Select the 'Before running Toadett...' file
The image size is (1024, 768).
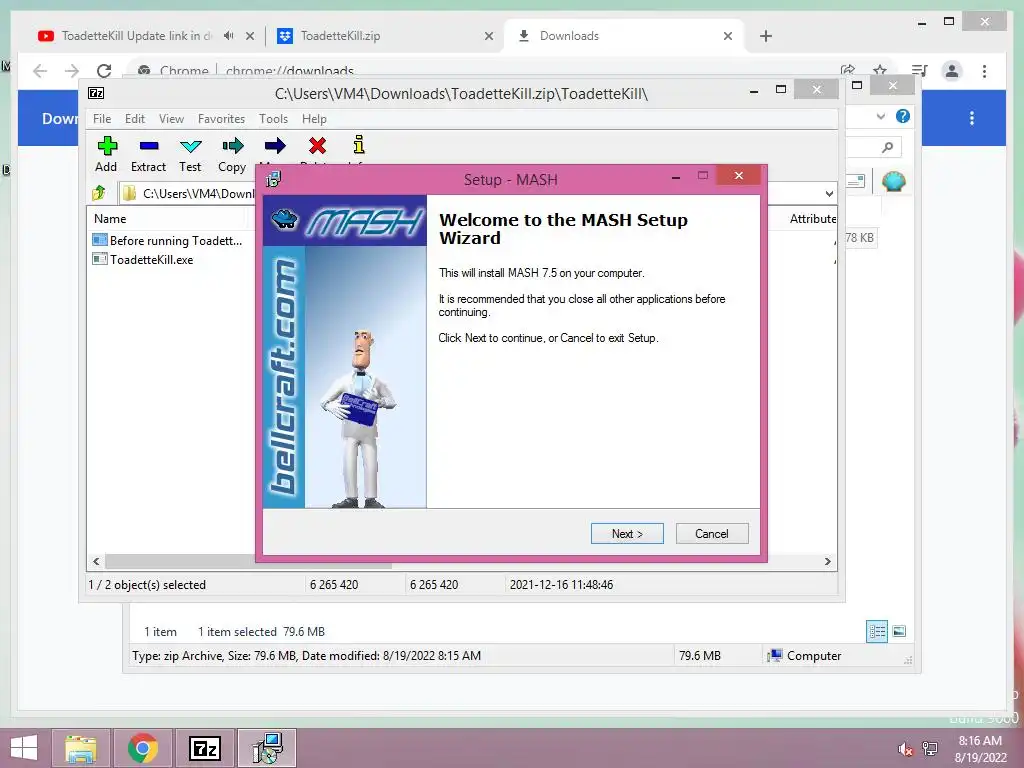click(167, 240)
